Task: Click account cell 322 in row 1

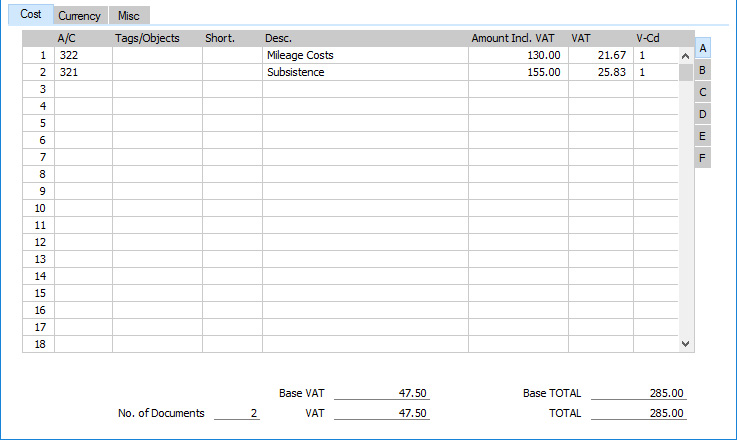Action: [x=83, y=55]
